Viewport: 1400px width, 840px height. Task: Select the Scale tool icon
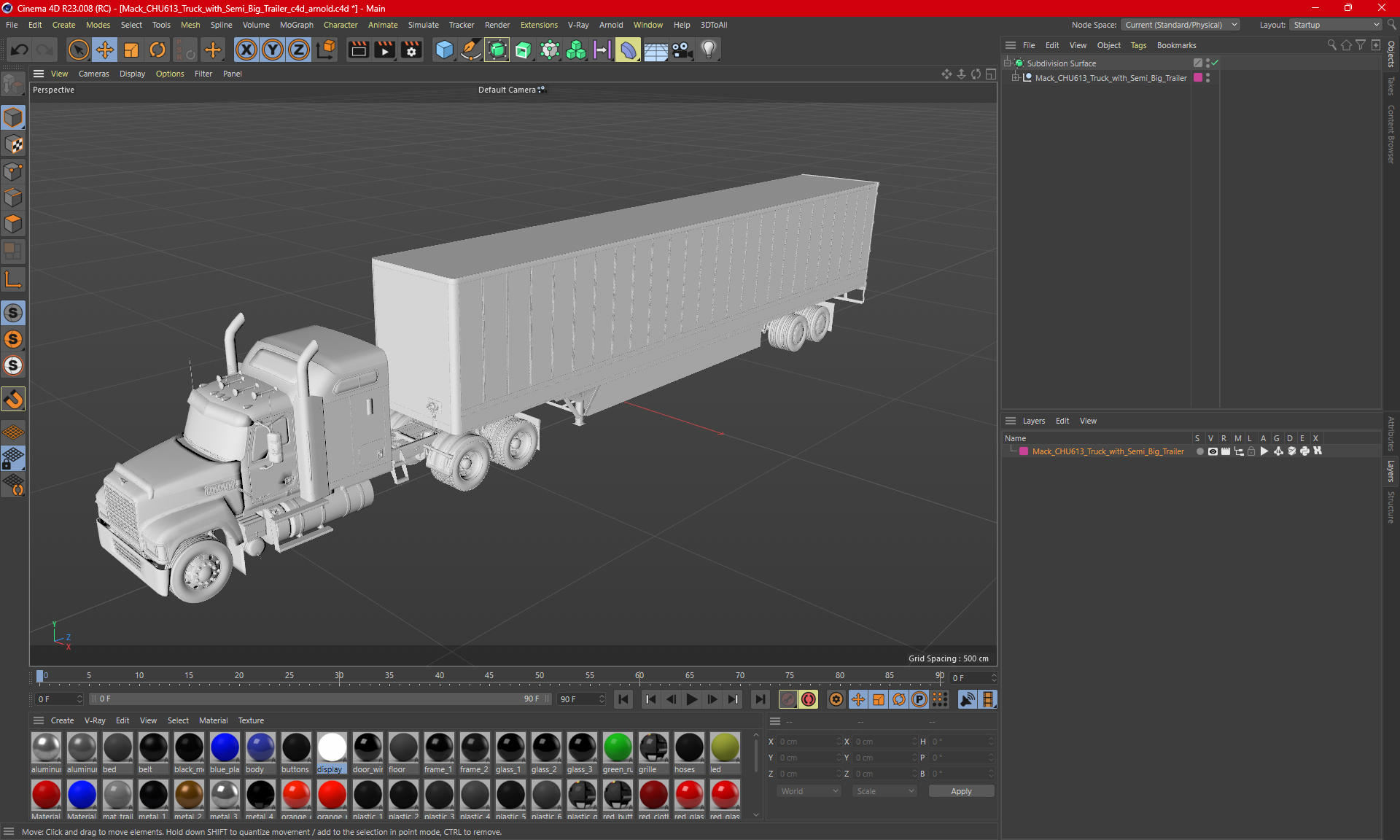tap(131, 50)
